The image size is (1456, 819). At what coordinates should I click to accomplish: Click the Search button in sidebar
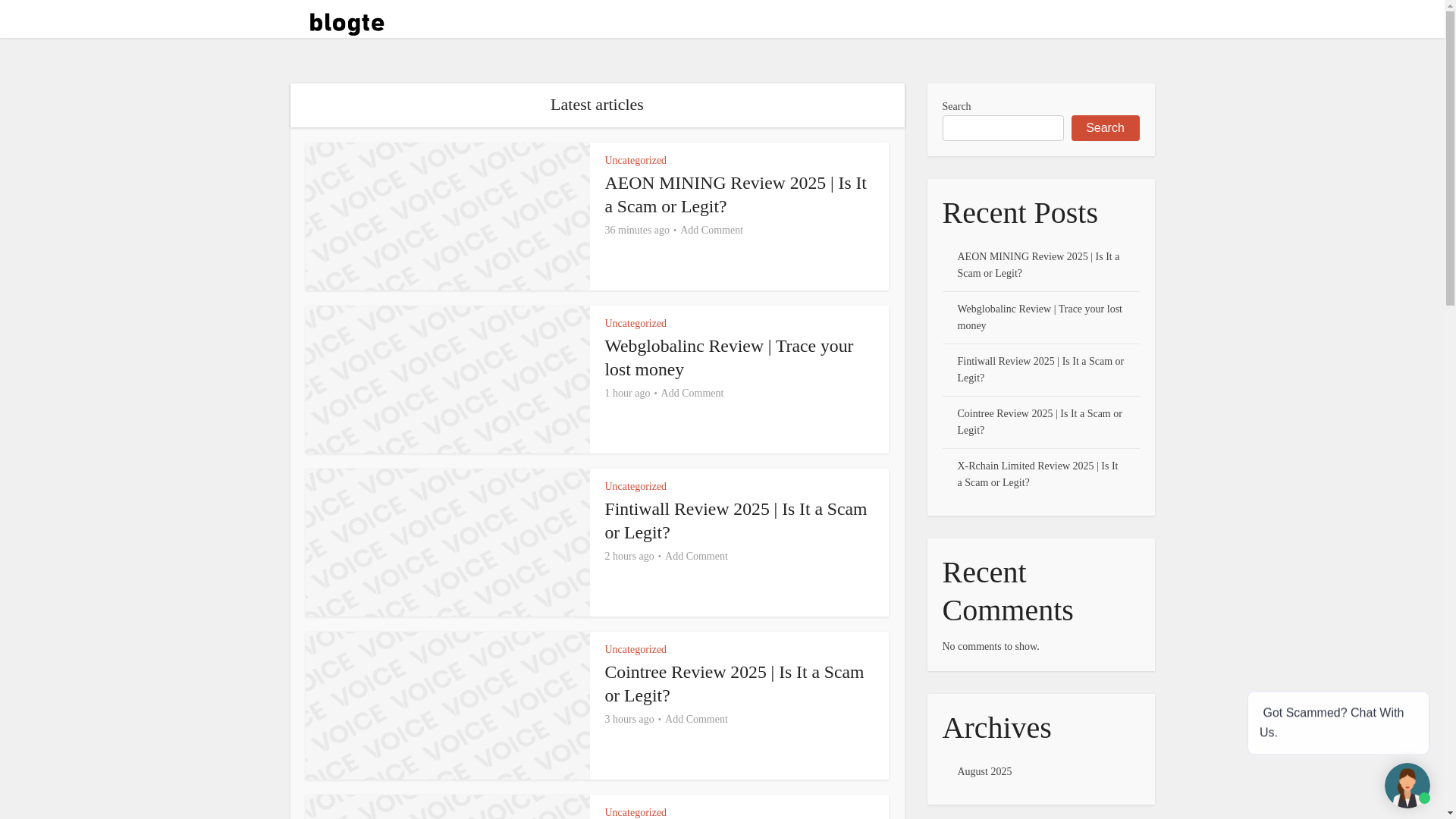1105,128
